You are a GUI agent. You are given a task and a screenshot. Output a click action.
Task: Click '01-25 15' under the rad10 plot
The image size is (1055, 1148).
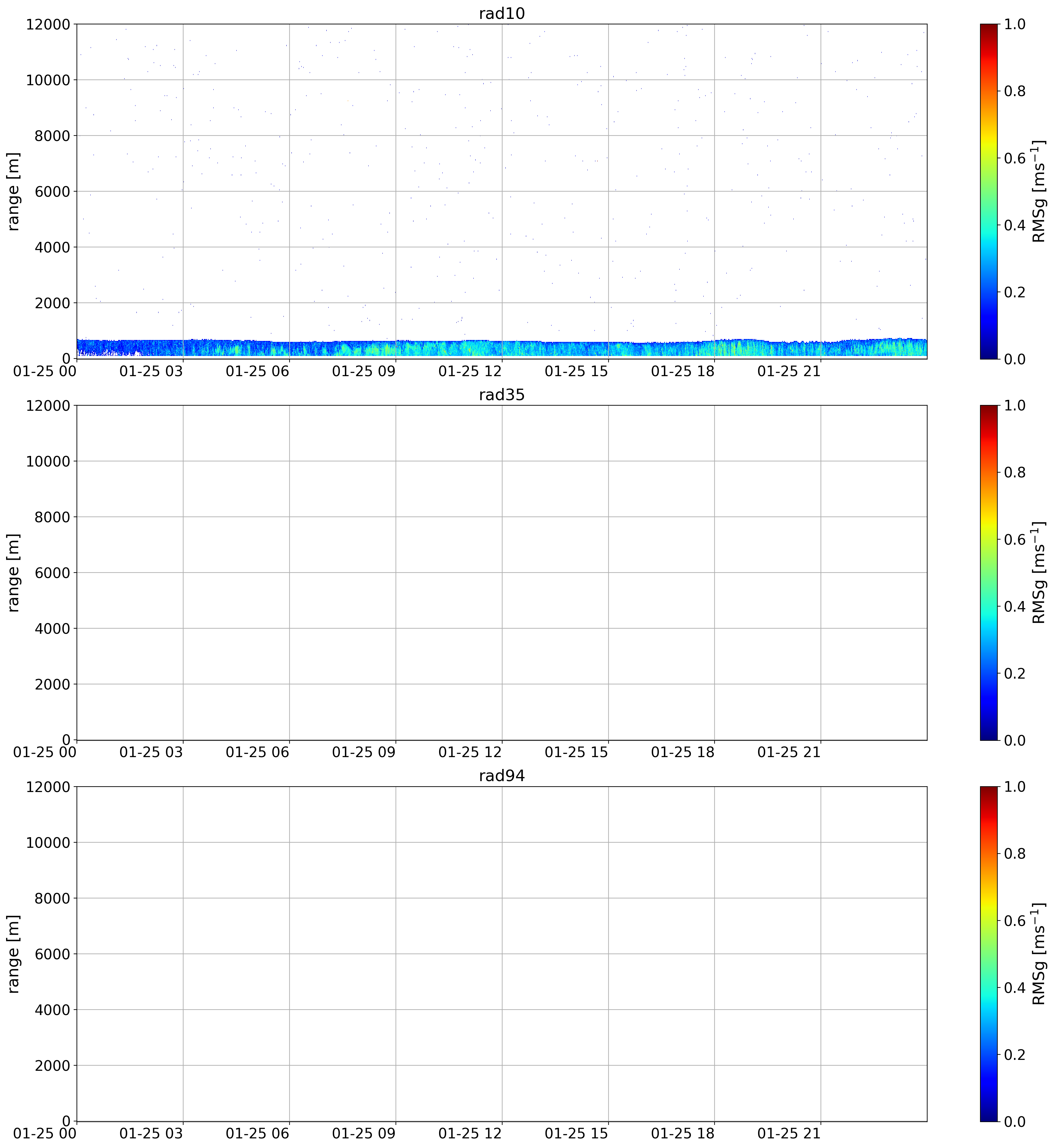tap(576, 371)
